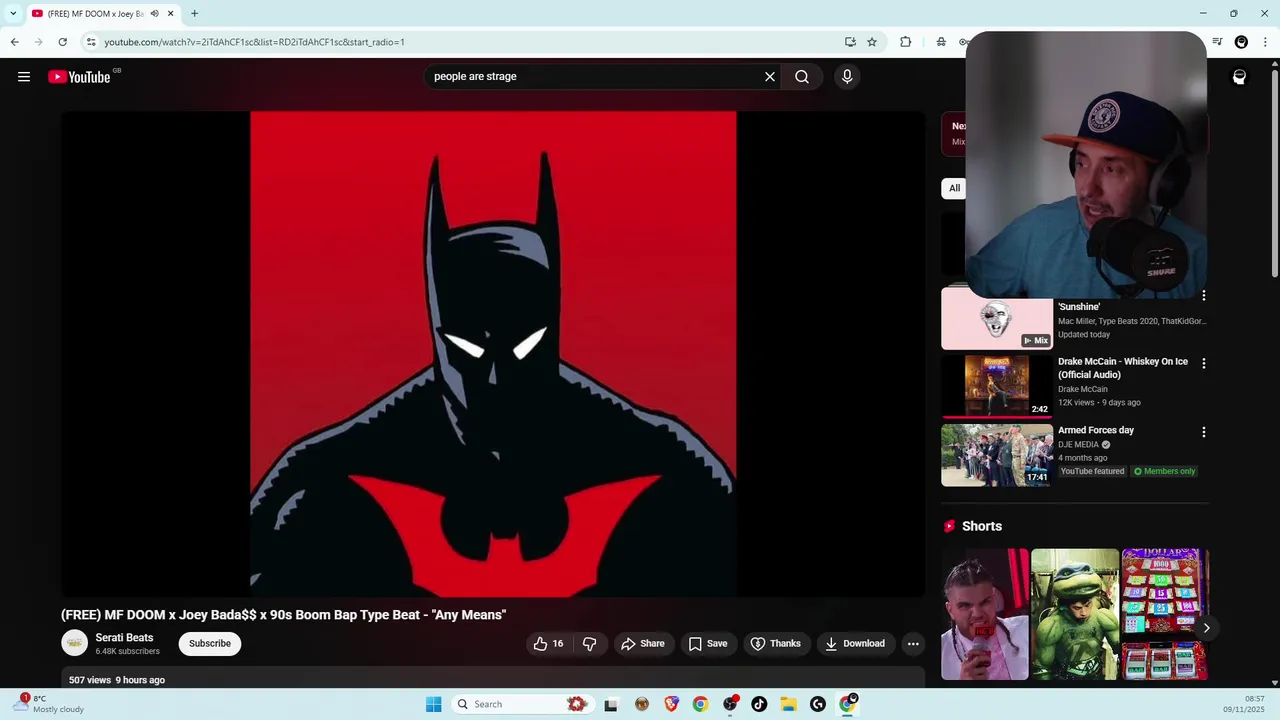Image resolution: width=1280 pixels, height=720 pixels.
Task: Open options for Whiskey On Ice video
Action: (x=1203, y=364)
